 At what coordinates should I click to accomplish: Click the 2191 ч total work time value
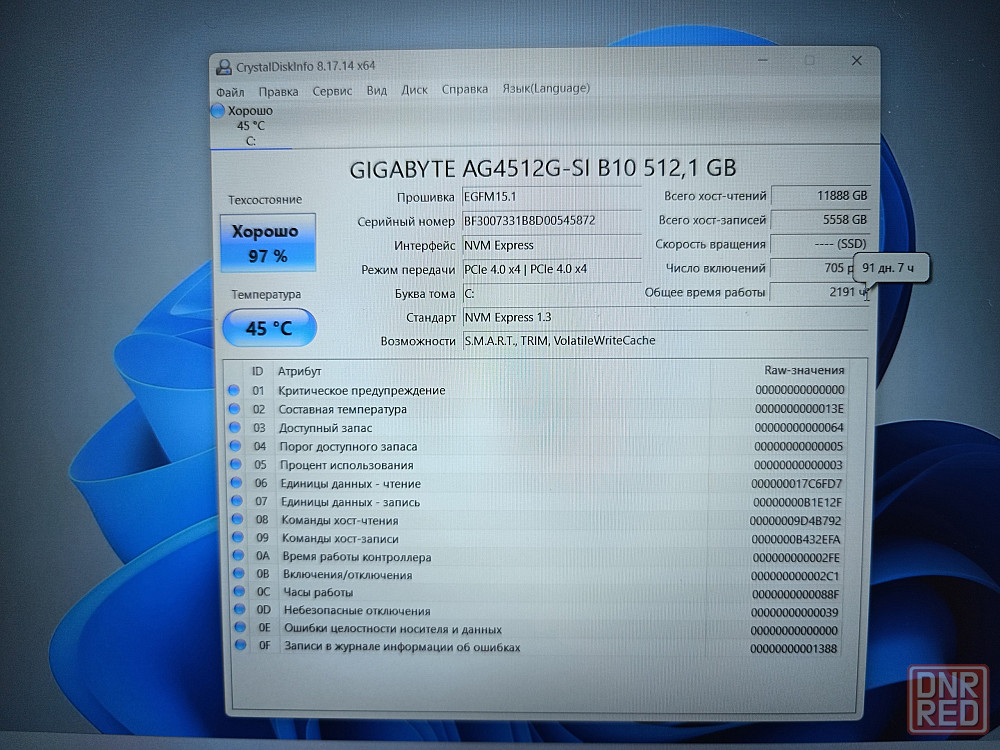[820, 291]
